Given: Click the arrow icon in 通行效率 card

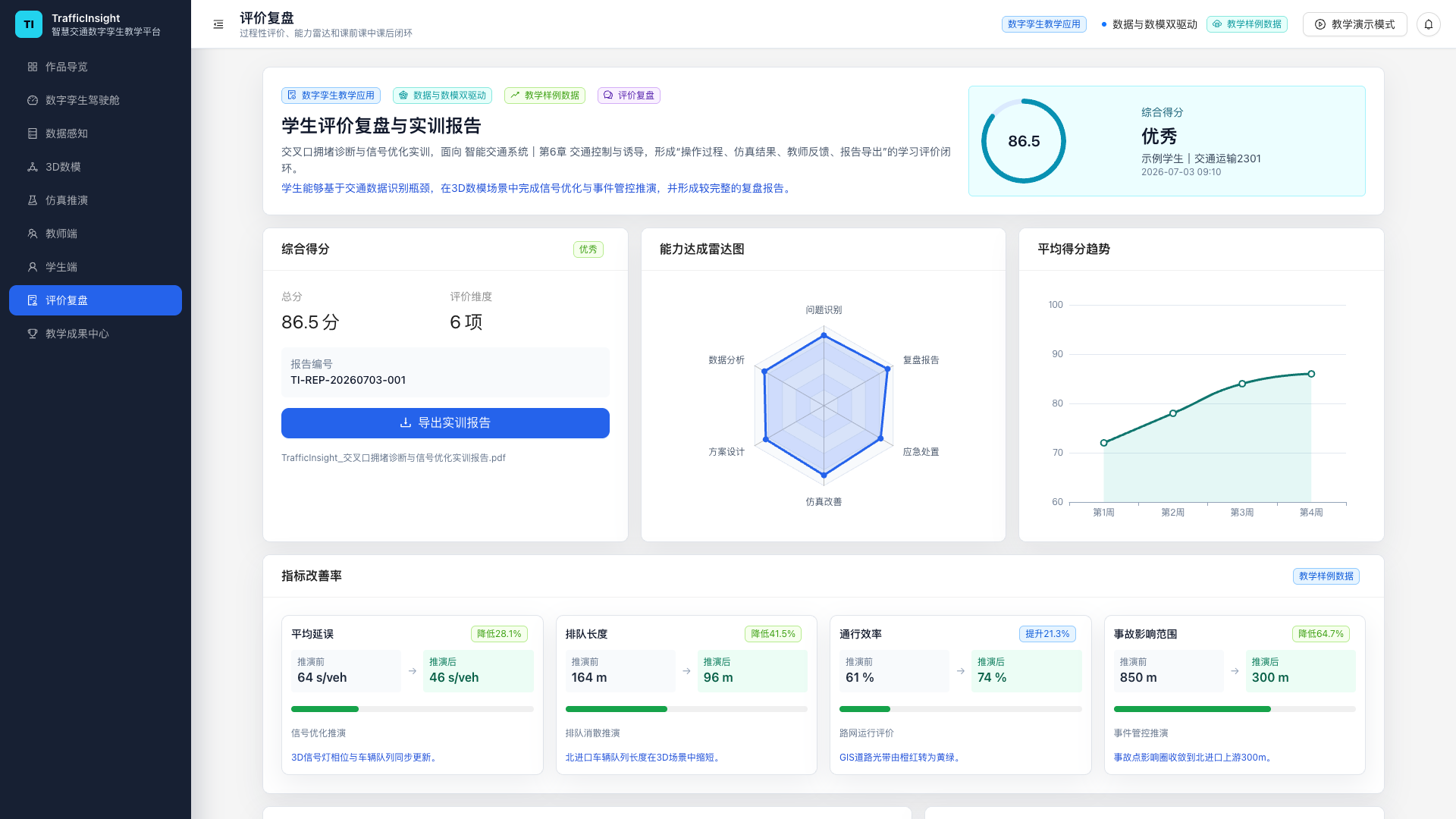Looking at the screenshot, I should [961, 671].
